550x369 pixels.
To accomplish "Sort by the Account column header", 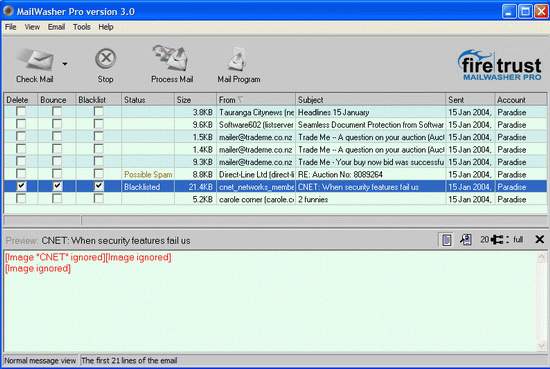I will [521, 100].
